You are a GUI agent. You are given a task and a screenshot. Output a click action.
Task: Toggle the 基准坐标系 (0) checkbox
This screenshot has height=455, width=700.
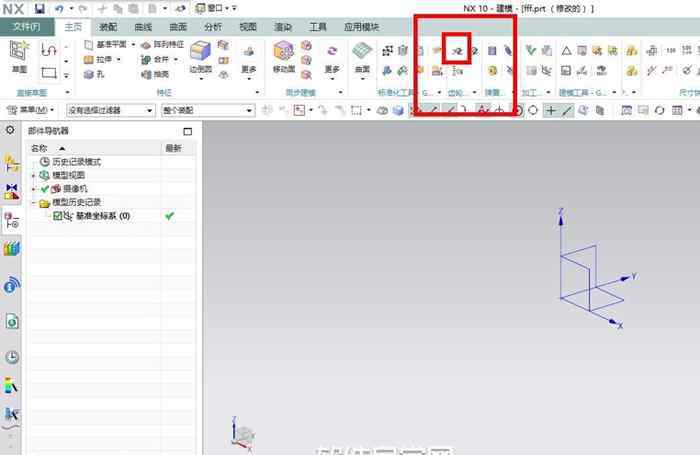tap(57, 216)
